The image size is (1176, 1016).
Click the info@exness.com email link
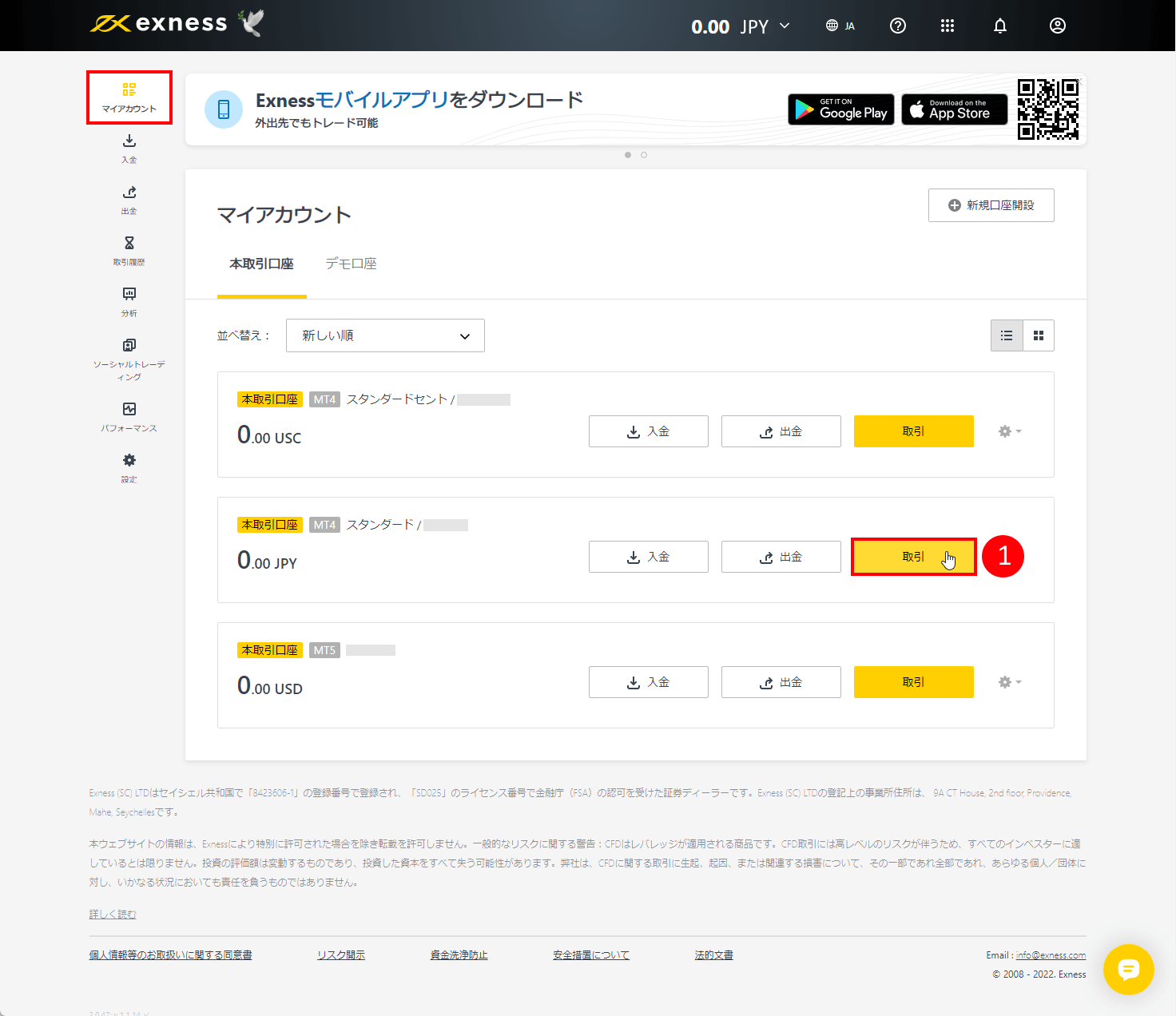(1051, 955)
